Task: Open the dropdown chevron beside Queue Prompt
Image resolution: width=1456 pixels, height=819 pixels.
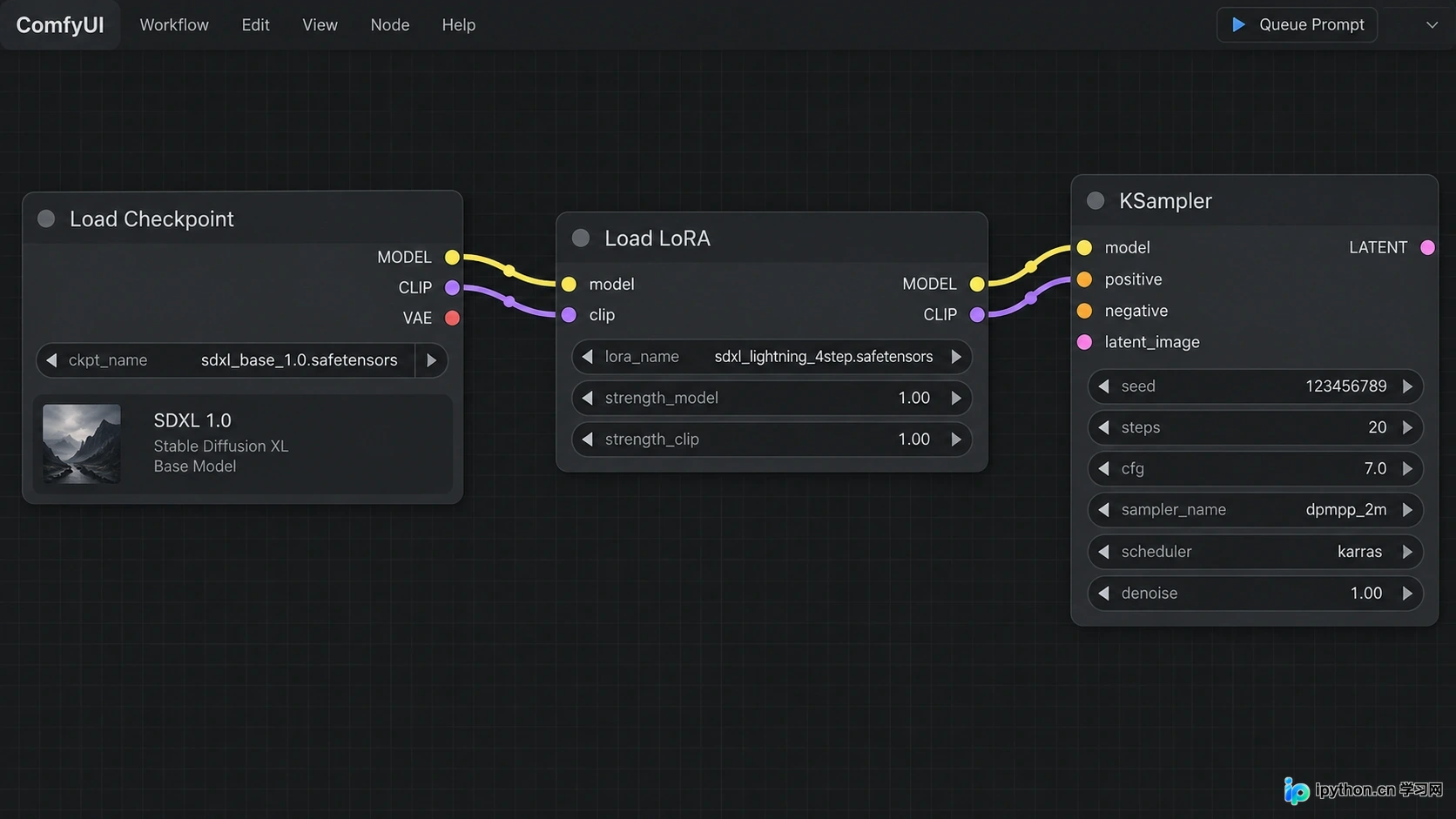Action: click(1432, 24)
